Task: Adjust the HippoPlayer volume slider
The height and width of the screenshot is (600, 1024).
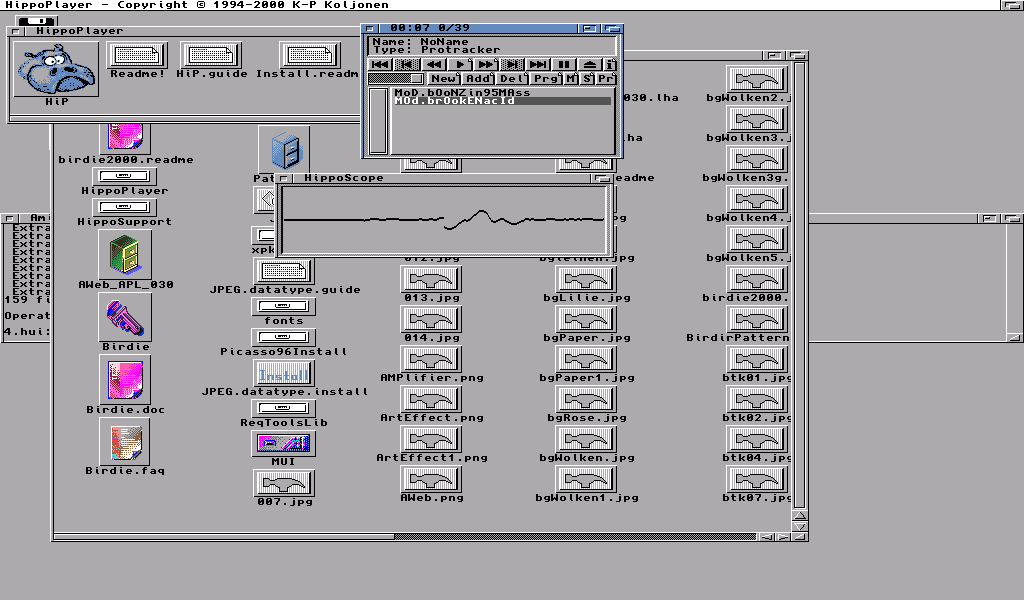Action: [396, 78]
